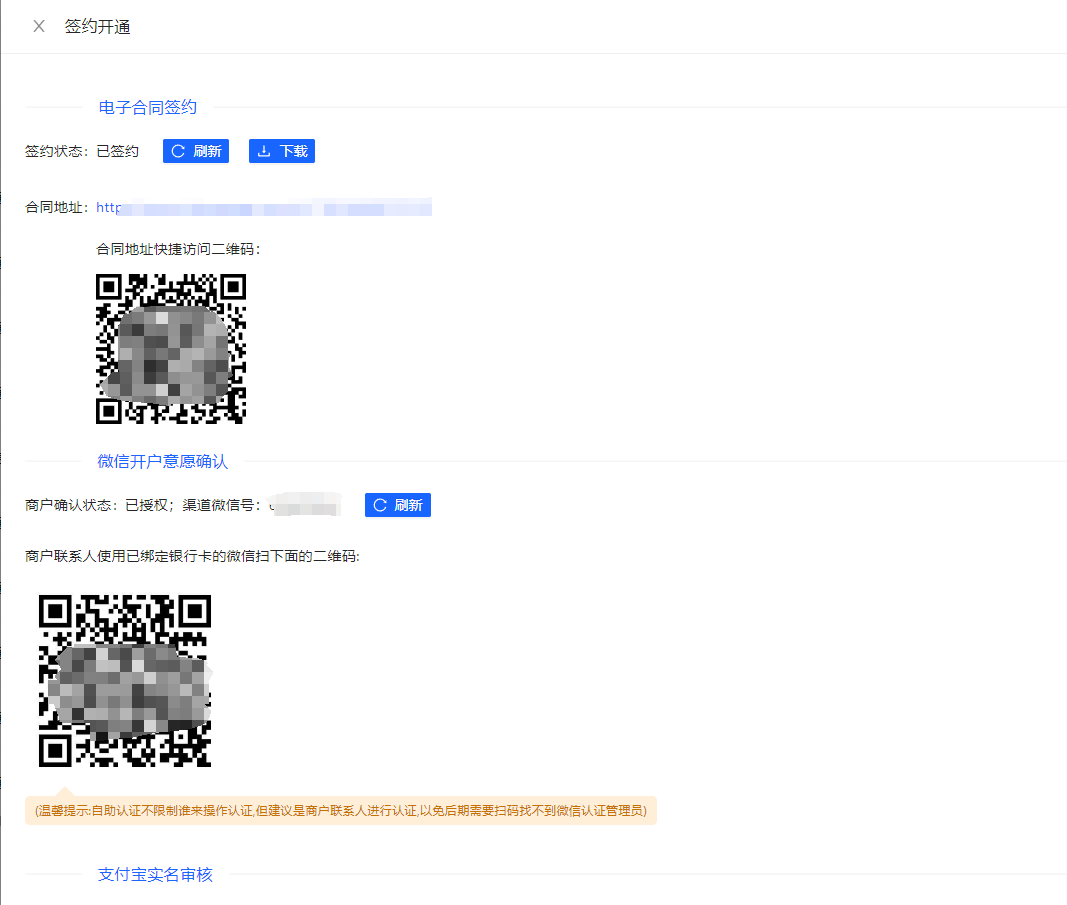Screen dimensions: 1067x905
Task: Click the 签约状态 label
Action: click(x=57, y=151)
